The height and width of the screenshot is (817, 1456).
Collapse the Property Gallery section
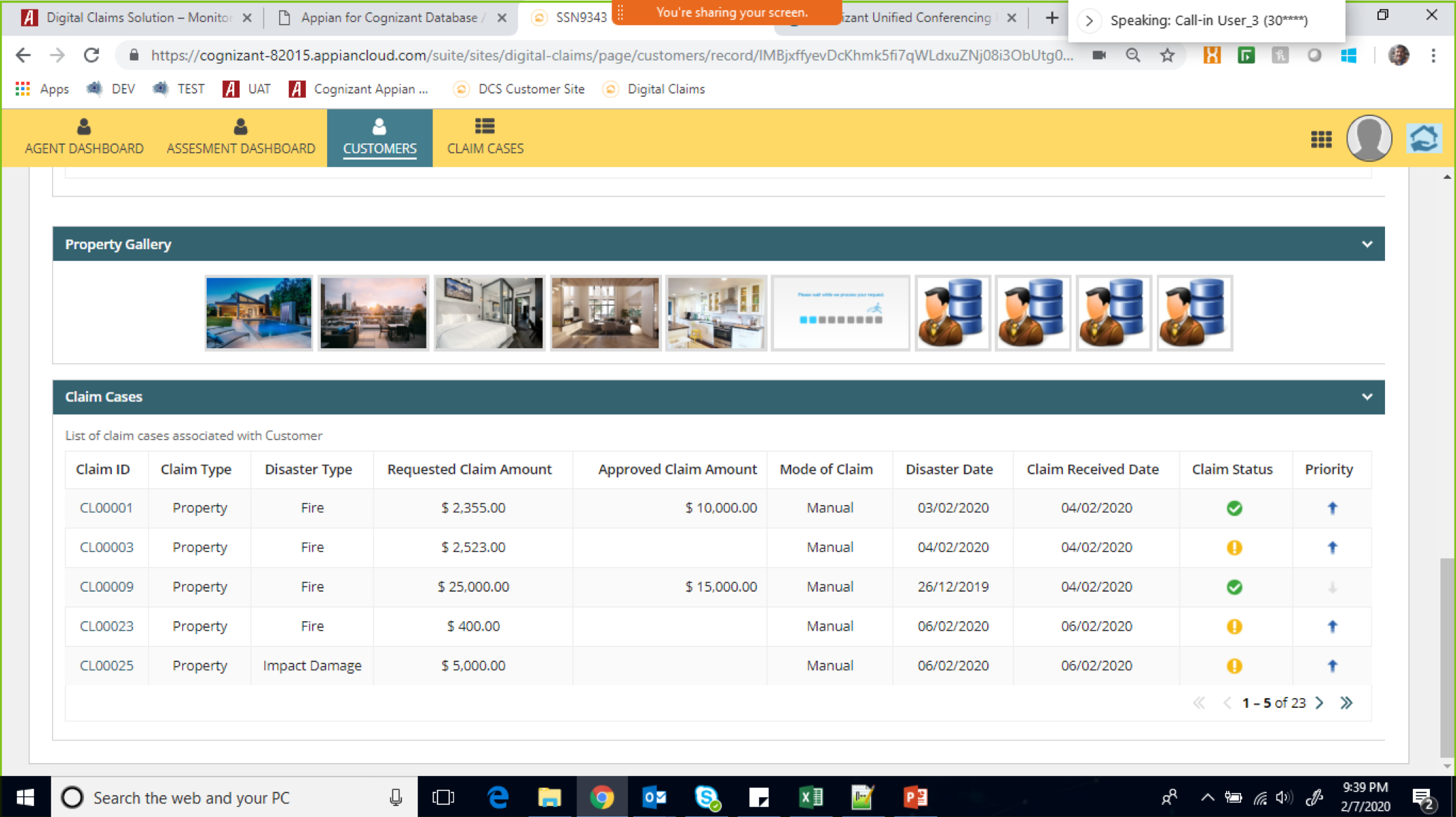pyautogui.click(x=1367, y=244)
